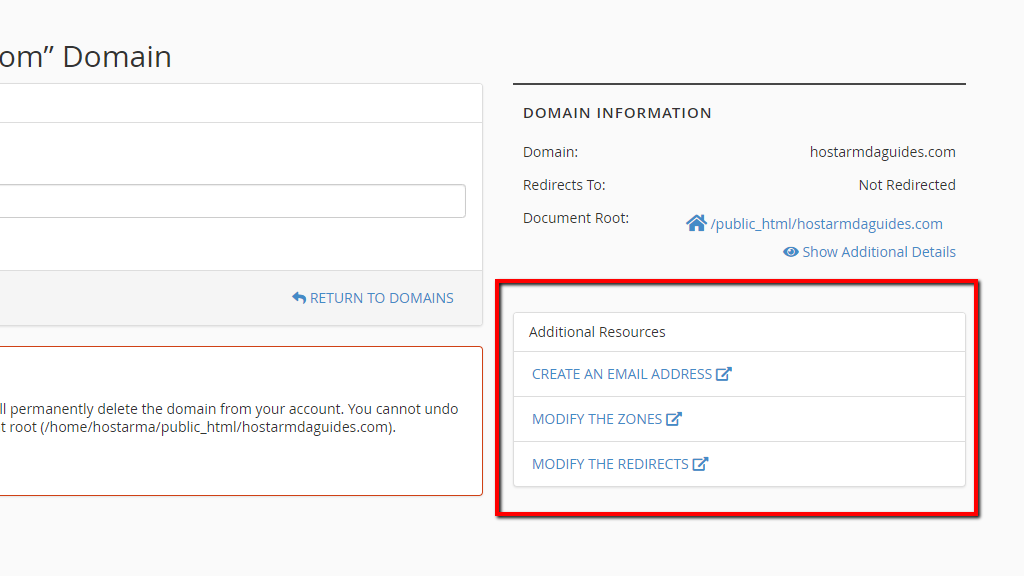Focus the empty text input field

click(x=232, y=201)
